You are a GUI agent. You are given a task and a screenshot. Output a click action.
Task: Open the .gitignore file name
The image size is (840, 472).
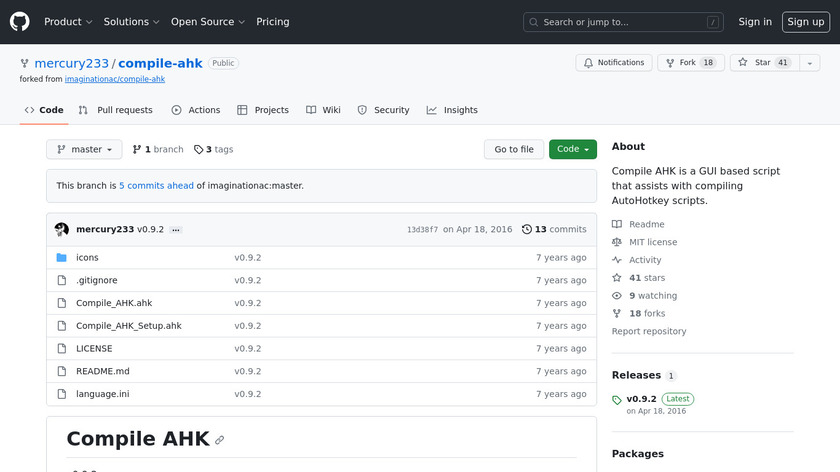click(96, 280)
